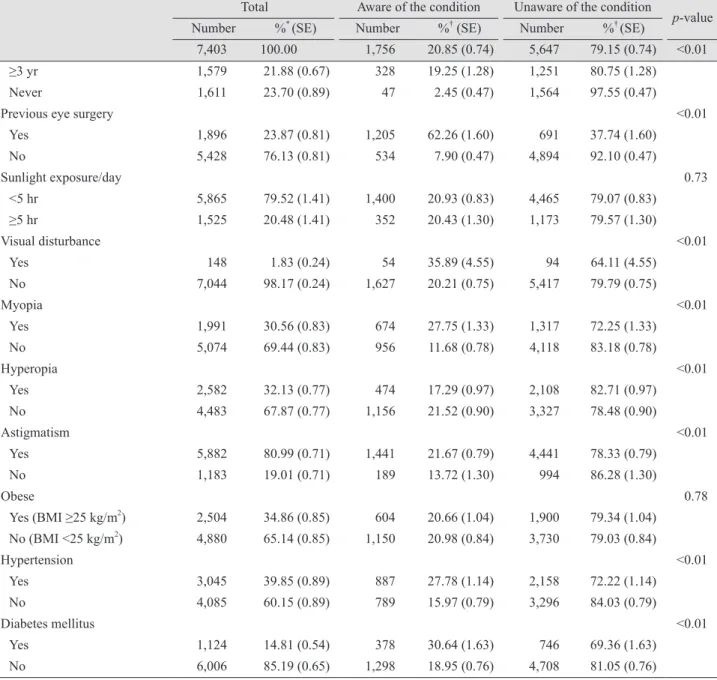Screen dimensions: 717x680
Task: Click the total number cell 7,403
Action: pyautogui.click(x=211, y=49)
